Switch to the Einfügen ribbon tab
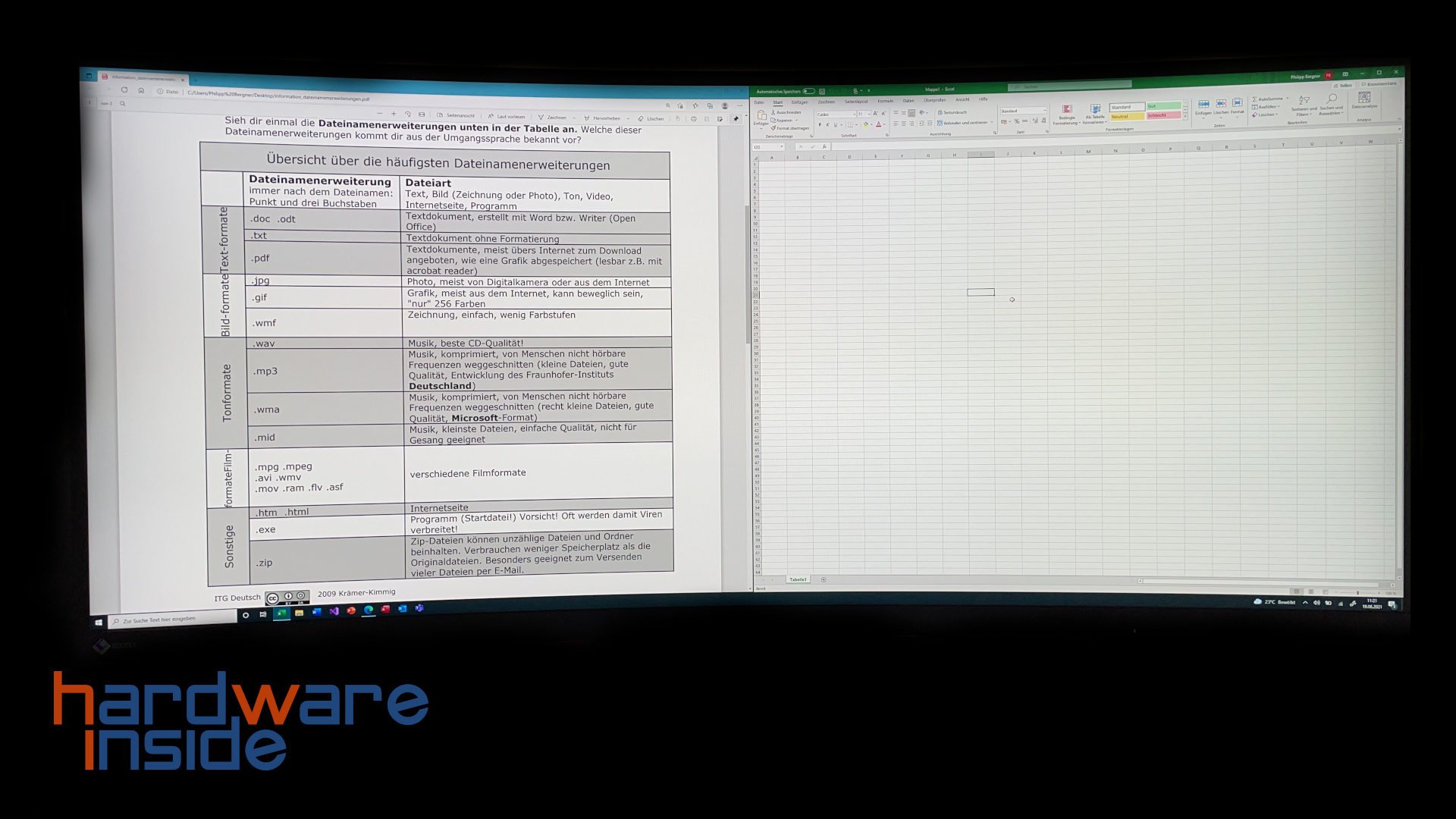This screenshot has width=1456, height=819. (799, 102)
